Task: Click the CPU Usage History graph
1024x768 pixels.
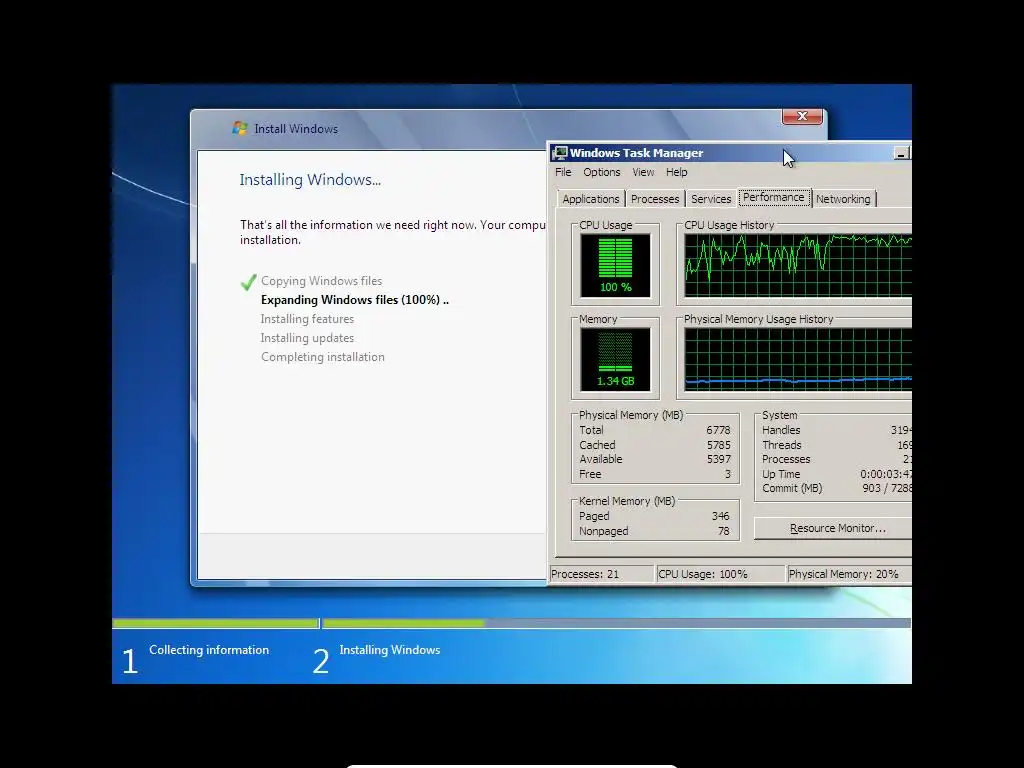Action: [x=797, y=265]
